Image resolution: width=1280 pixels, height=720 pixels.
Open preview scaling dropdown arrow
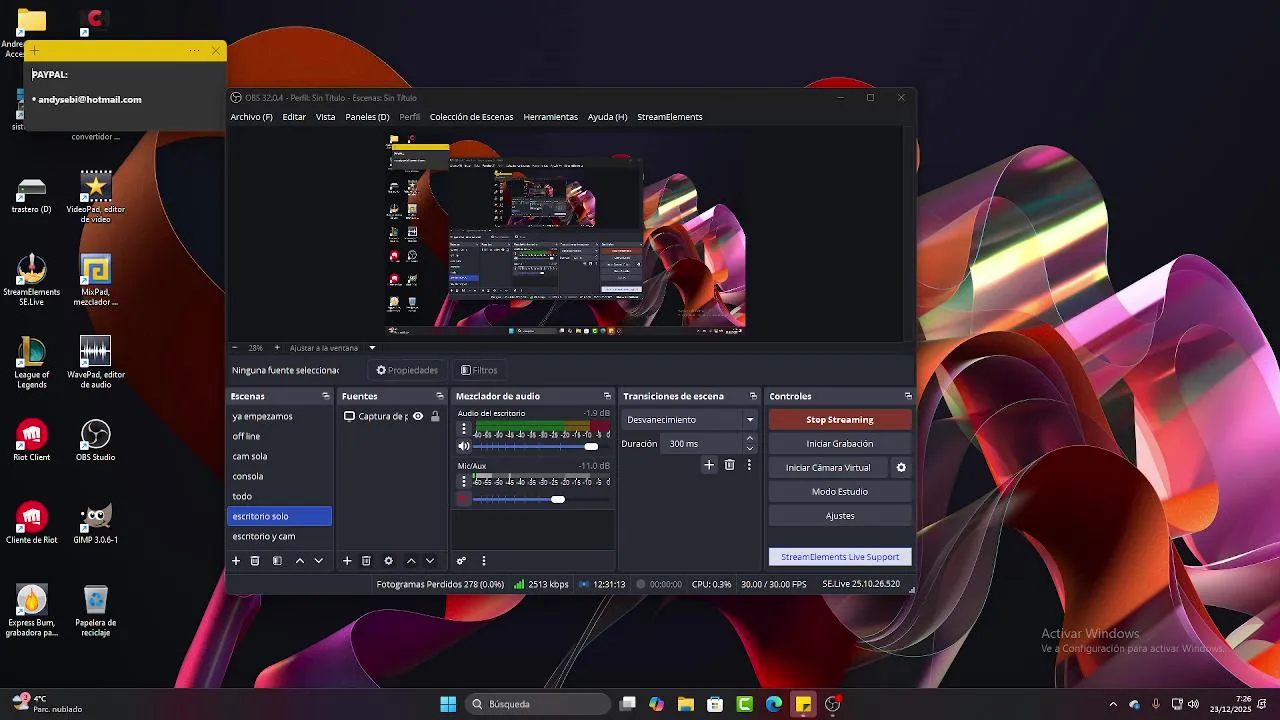[372, 348]
